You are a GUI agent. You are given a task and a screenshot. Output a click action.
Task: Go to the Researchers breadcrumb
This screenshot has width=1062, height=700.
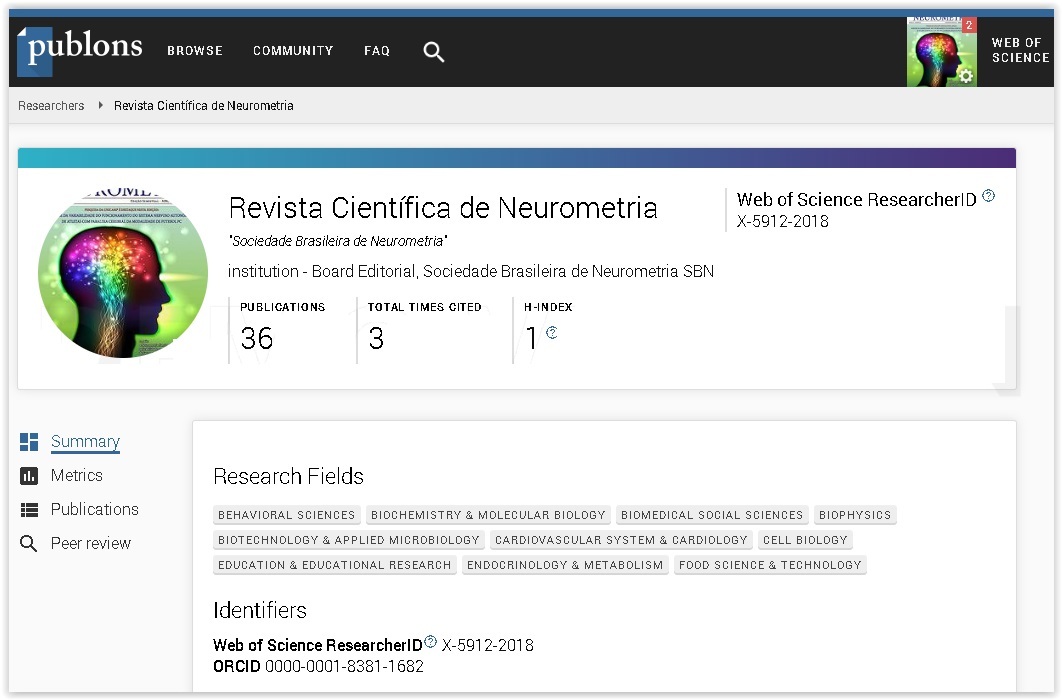pyautogui.click(x=51, y=106)
